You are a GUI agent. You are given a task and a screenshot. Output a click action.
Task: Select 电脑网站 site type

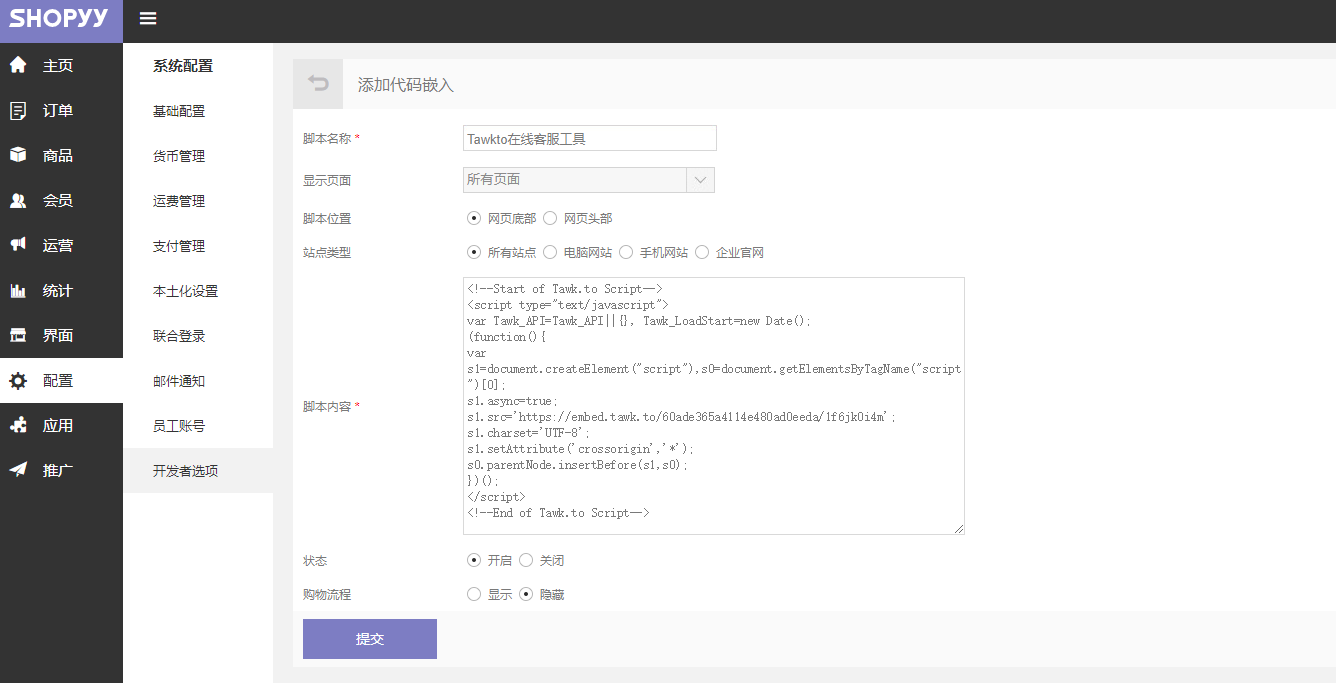tap(550, 252)
